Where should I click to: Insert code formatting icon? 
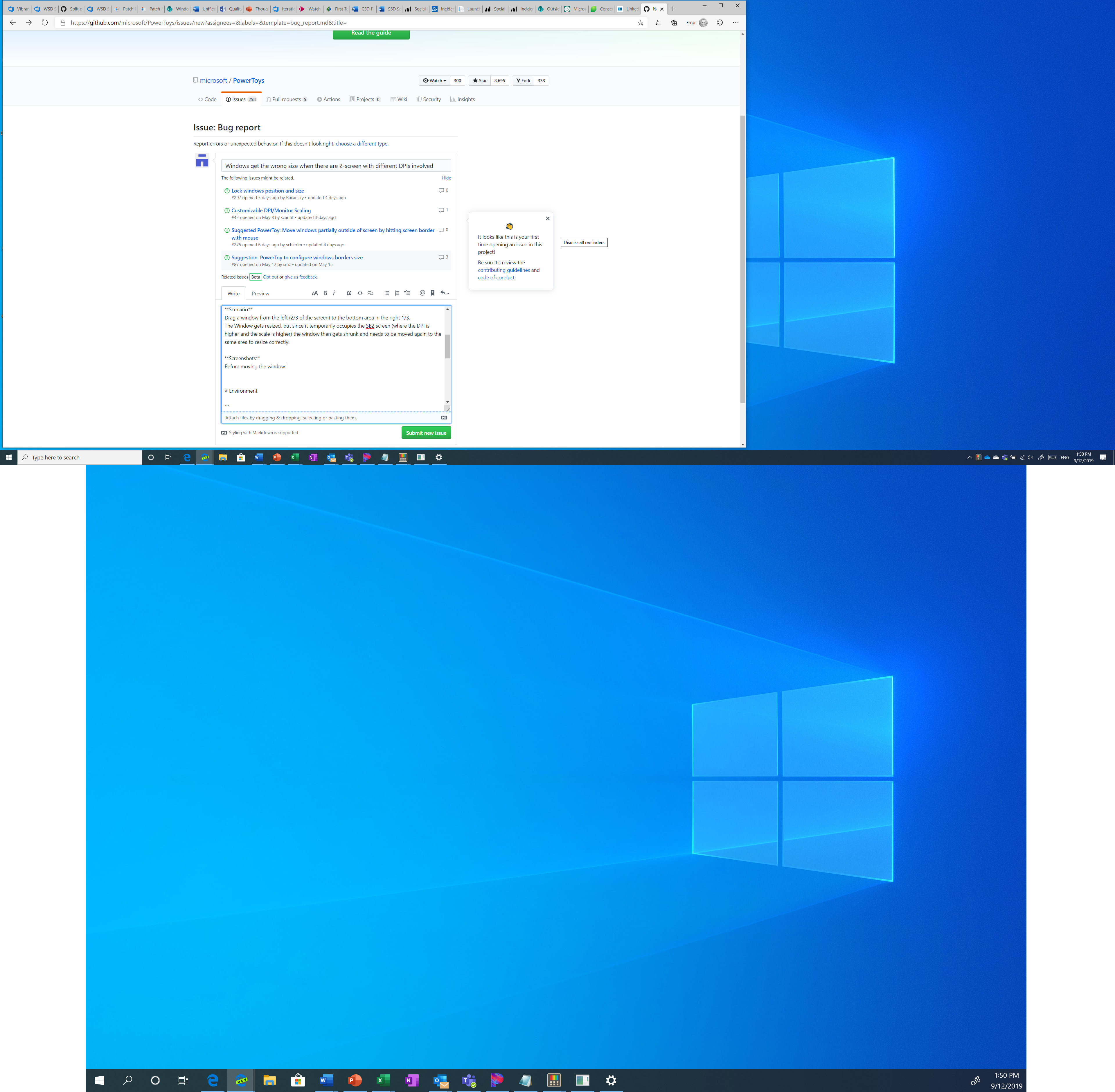pos(360,293)
